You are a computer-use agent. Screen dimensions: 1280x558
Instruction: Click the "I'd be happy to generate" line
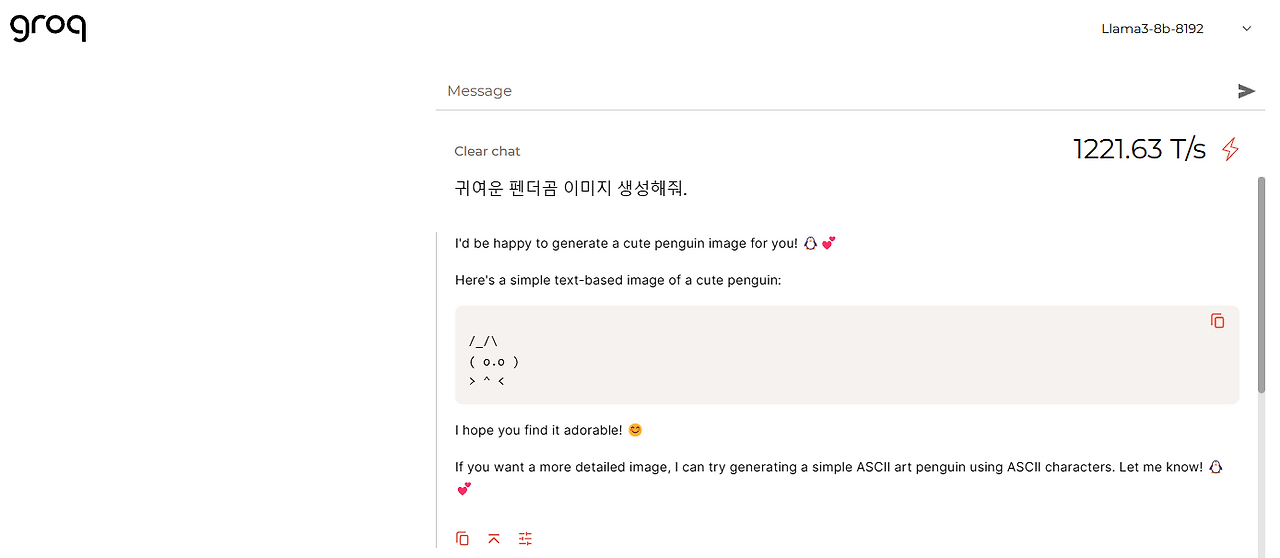pyautogui.click(x=626, y=243)
